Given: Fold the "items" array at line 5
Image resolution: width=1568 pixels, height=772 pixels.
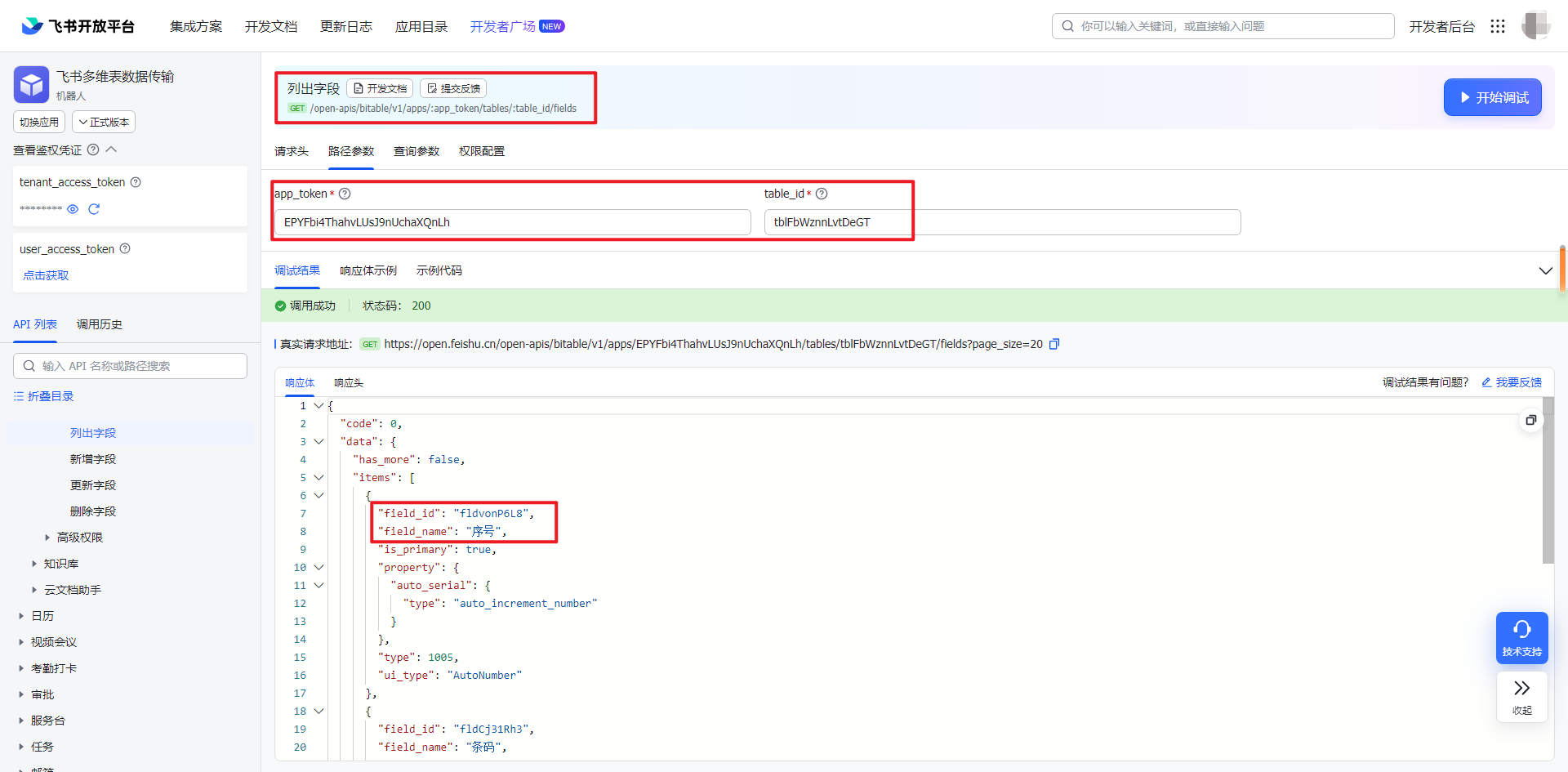Looking at the screenshot, I should coord(318,477).
